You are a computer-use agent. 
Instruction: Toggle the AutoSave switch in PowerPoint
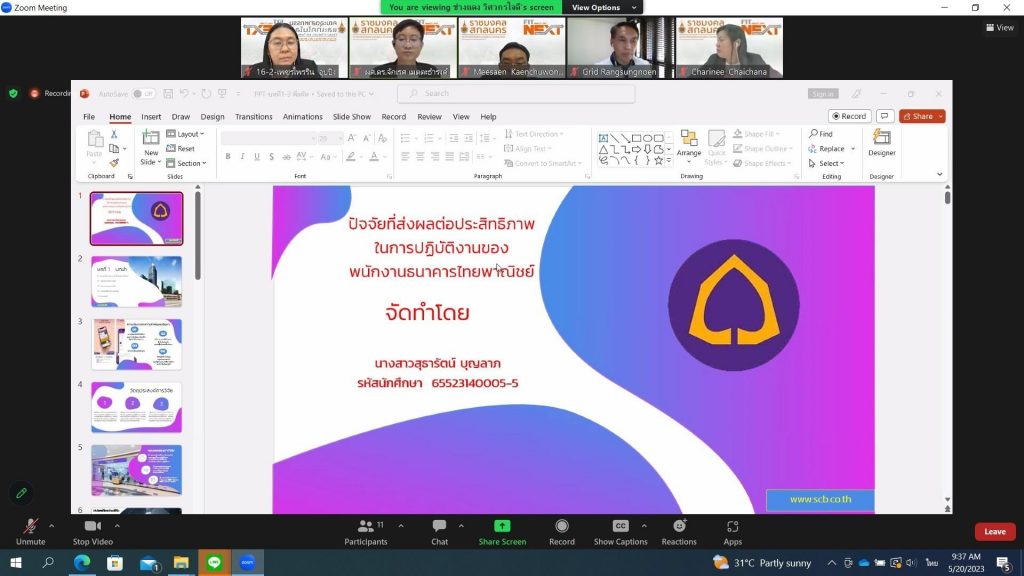(144, 94)
